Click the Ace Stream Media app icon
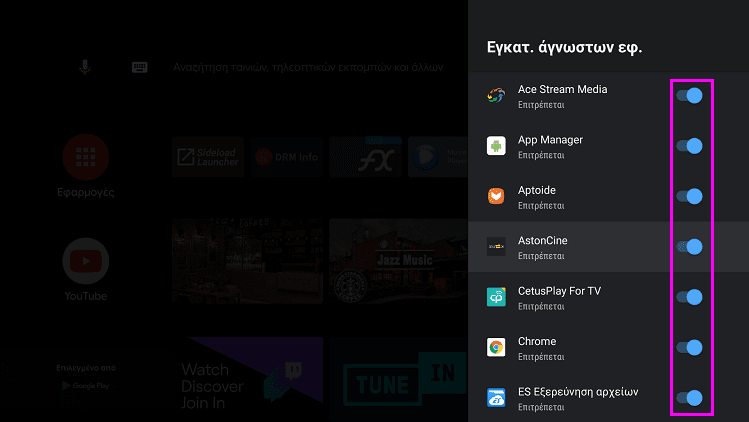749x422 pixels. (496, 96)
